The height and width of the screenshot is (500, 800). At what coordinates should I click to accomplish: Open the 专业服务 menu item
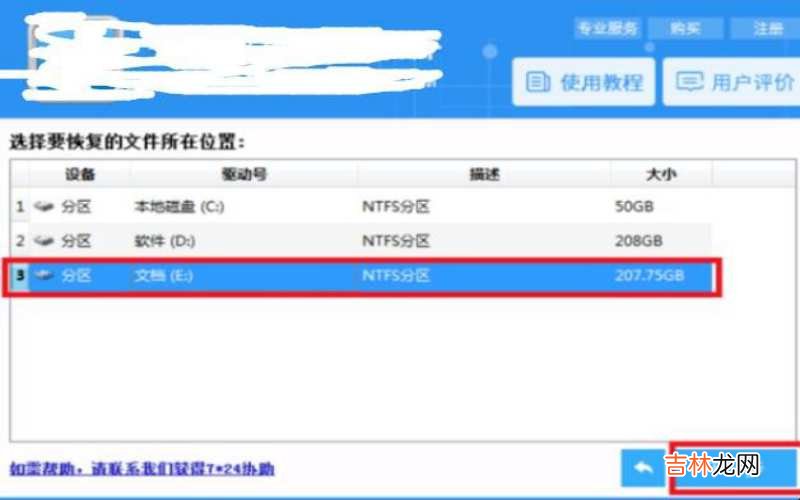click(608, 28)
